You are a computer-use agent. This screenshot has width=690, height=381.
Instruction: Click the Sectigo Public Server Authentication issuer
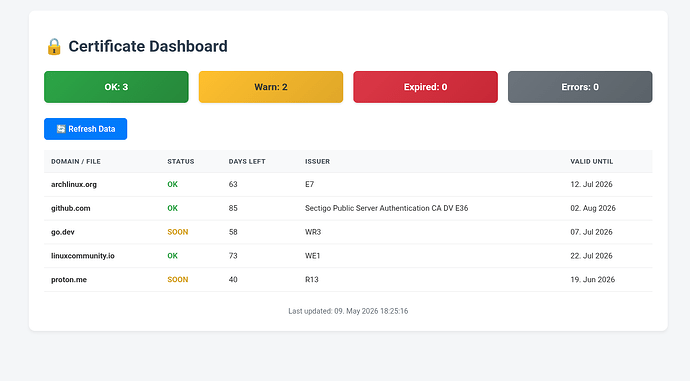(x=386, y=208)
